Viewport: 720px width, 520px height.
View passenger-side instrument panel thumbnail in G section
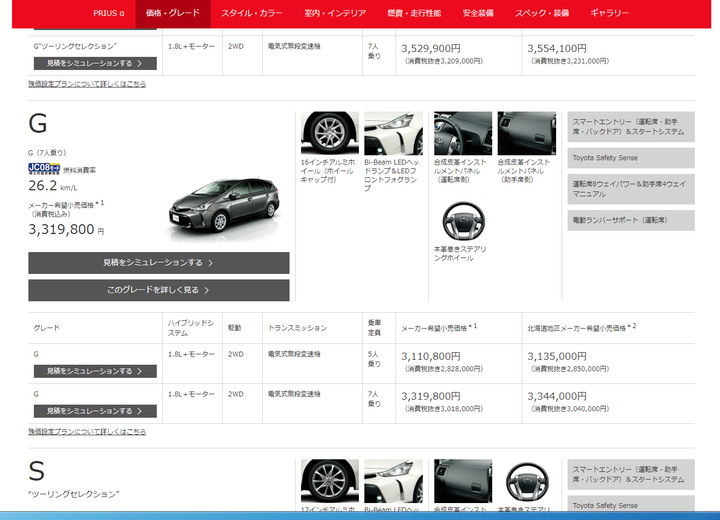[527, 133]
